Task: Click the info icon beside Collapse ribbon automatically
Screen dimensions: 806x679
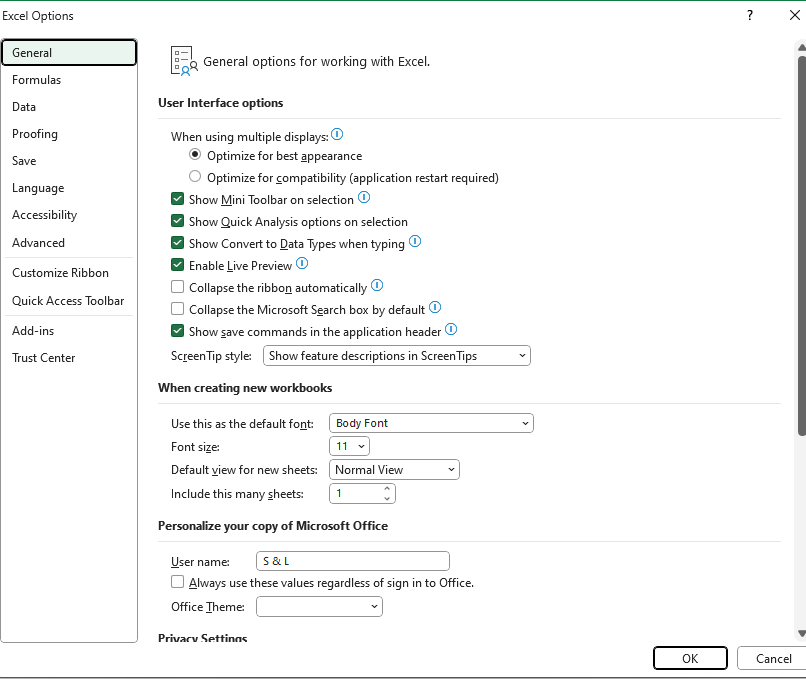Action: pos(377,285)
